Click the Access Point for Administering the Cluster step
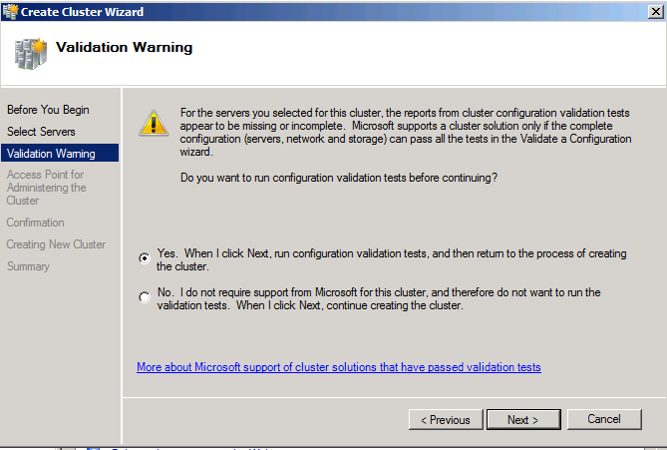667x450 pixels. click(x=46, y=188)
